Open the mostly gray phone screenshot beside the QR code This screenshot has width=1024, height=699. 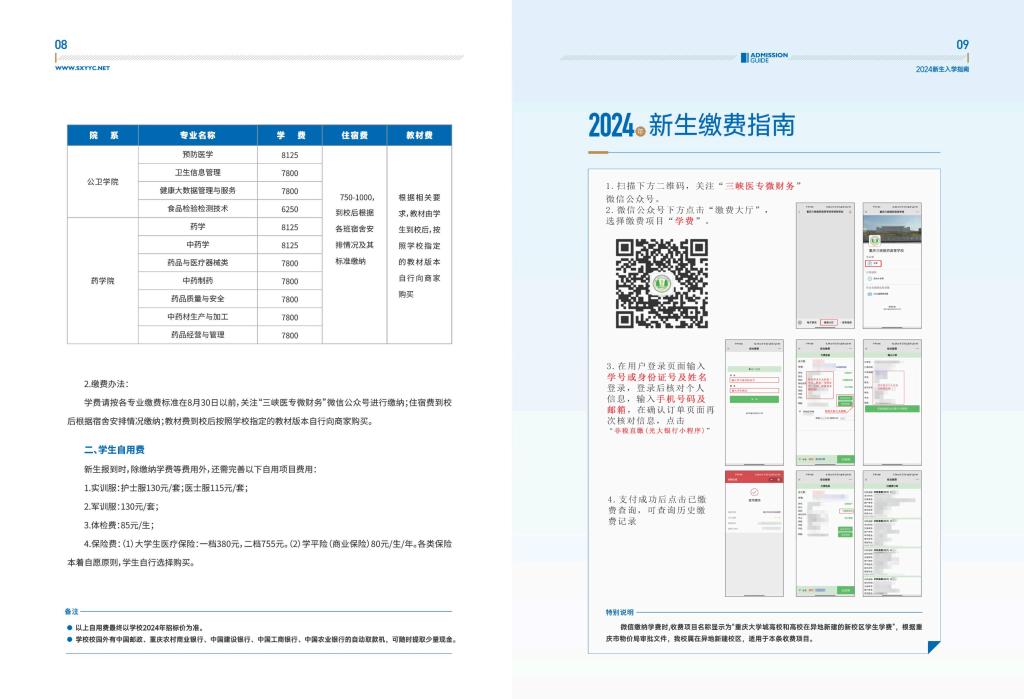[x=825, y=265]
